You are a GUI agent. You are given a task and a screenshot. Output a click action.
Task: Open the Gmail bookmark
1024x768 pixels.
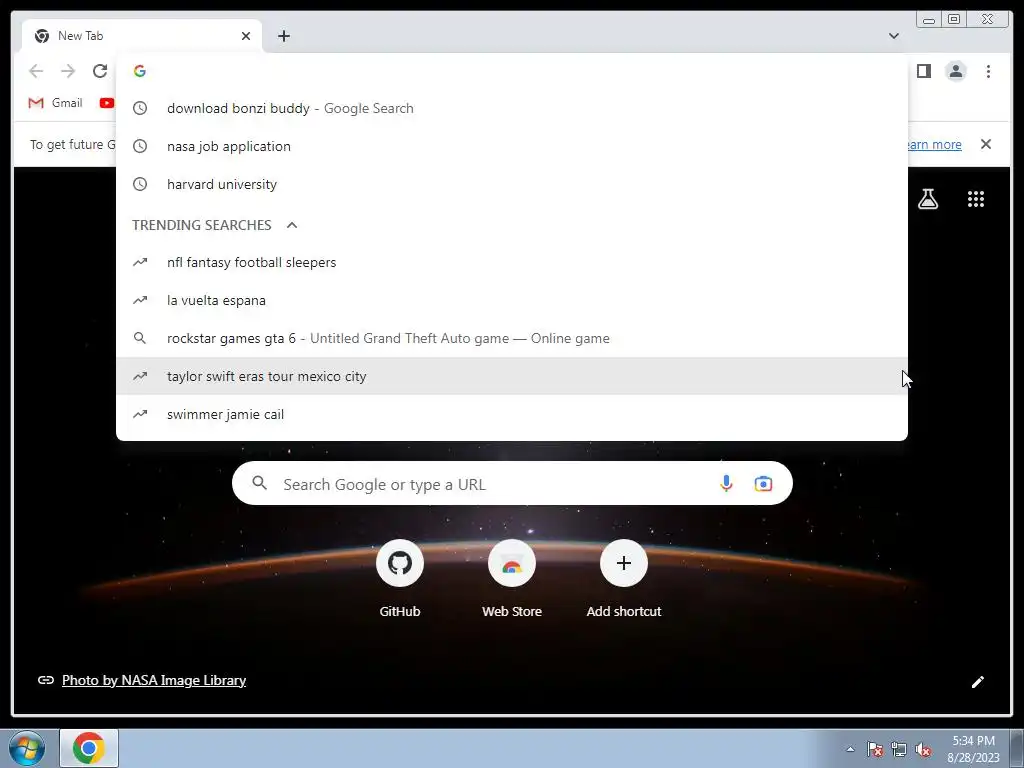click(x=56, y=103)
